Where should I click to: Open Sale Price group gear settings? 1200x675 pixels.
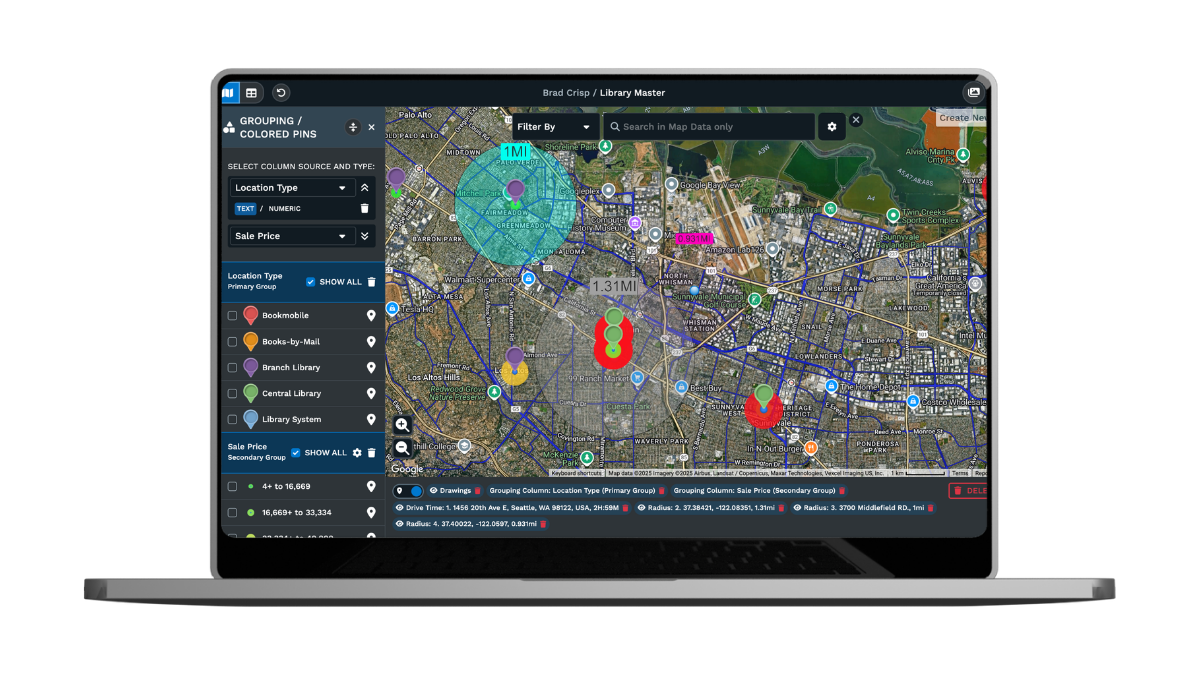click(x=357, y=453)
